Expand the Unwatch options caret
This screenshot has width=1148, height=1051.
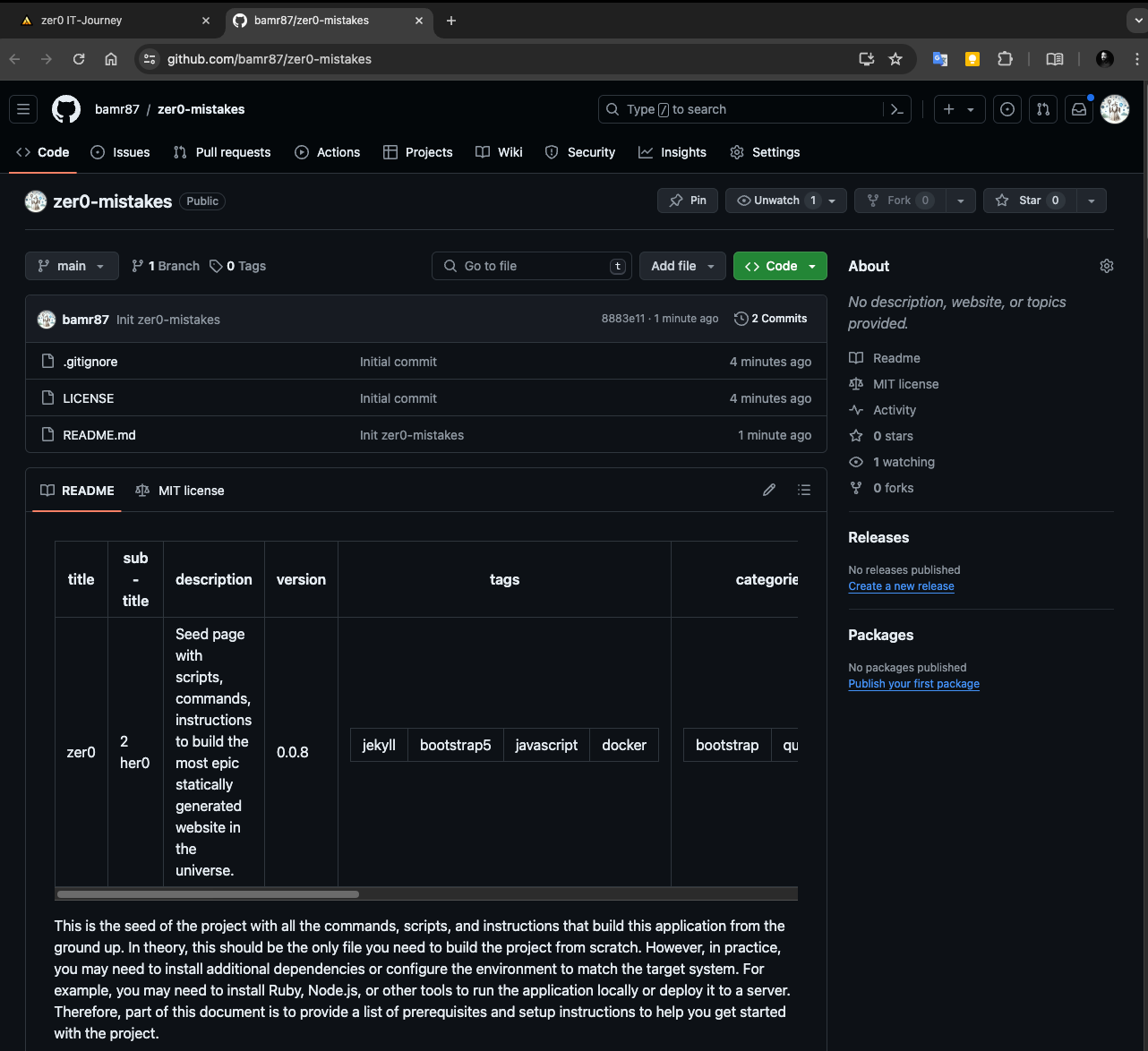832,201
